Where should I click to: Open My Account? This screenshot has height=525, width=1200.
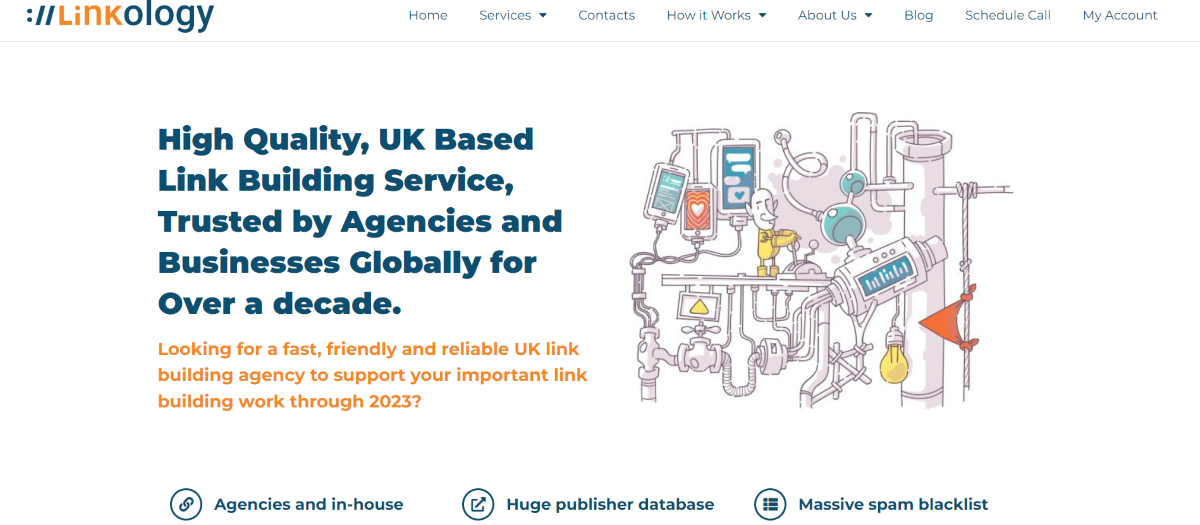[x=1120, y=15]
